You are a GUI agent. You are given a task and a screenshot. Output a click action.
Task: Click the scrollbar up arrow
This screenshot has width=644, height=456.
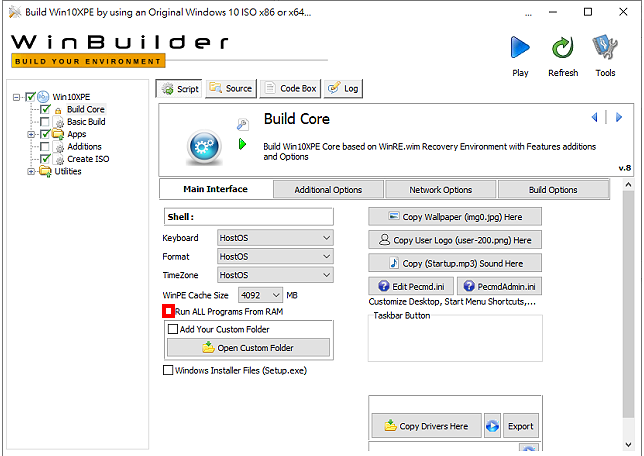628,185
